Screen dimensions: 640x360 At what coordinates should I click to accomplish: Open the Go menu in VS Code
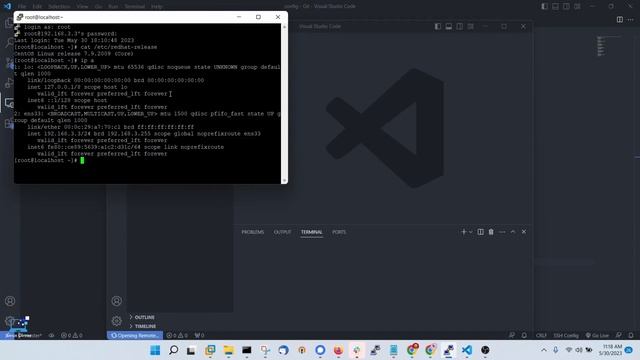(x=98, y=7)
